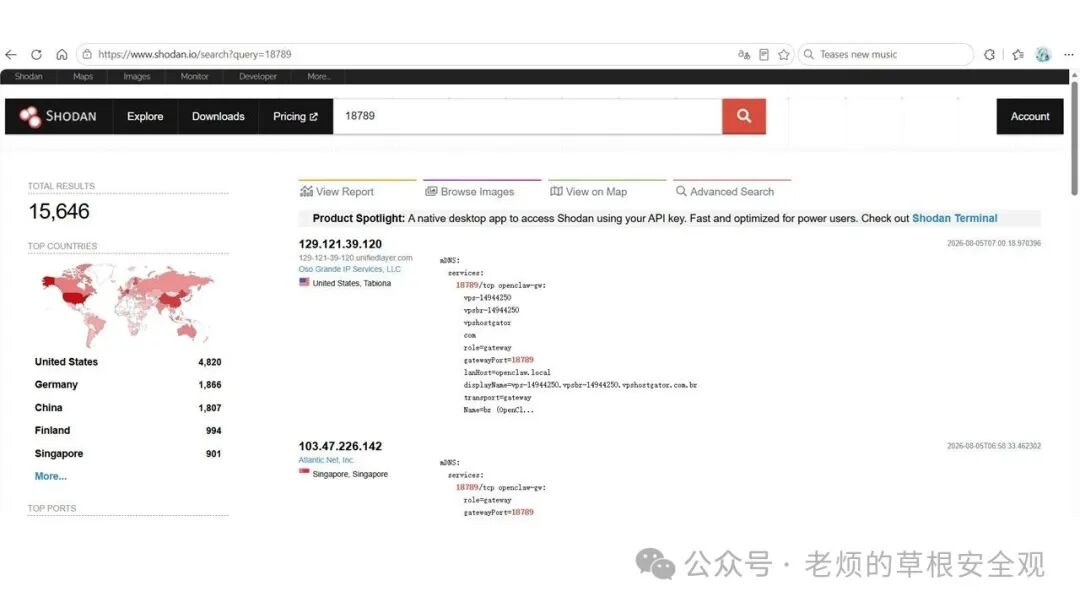1080x608 pixels.
Task: Open the View on Map tab
Action: pos(588,191)
